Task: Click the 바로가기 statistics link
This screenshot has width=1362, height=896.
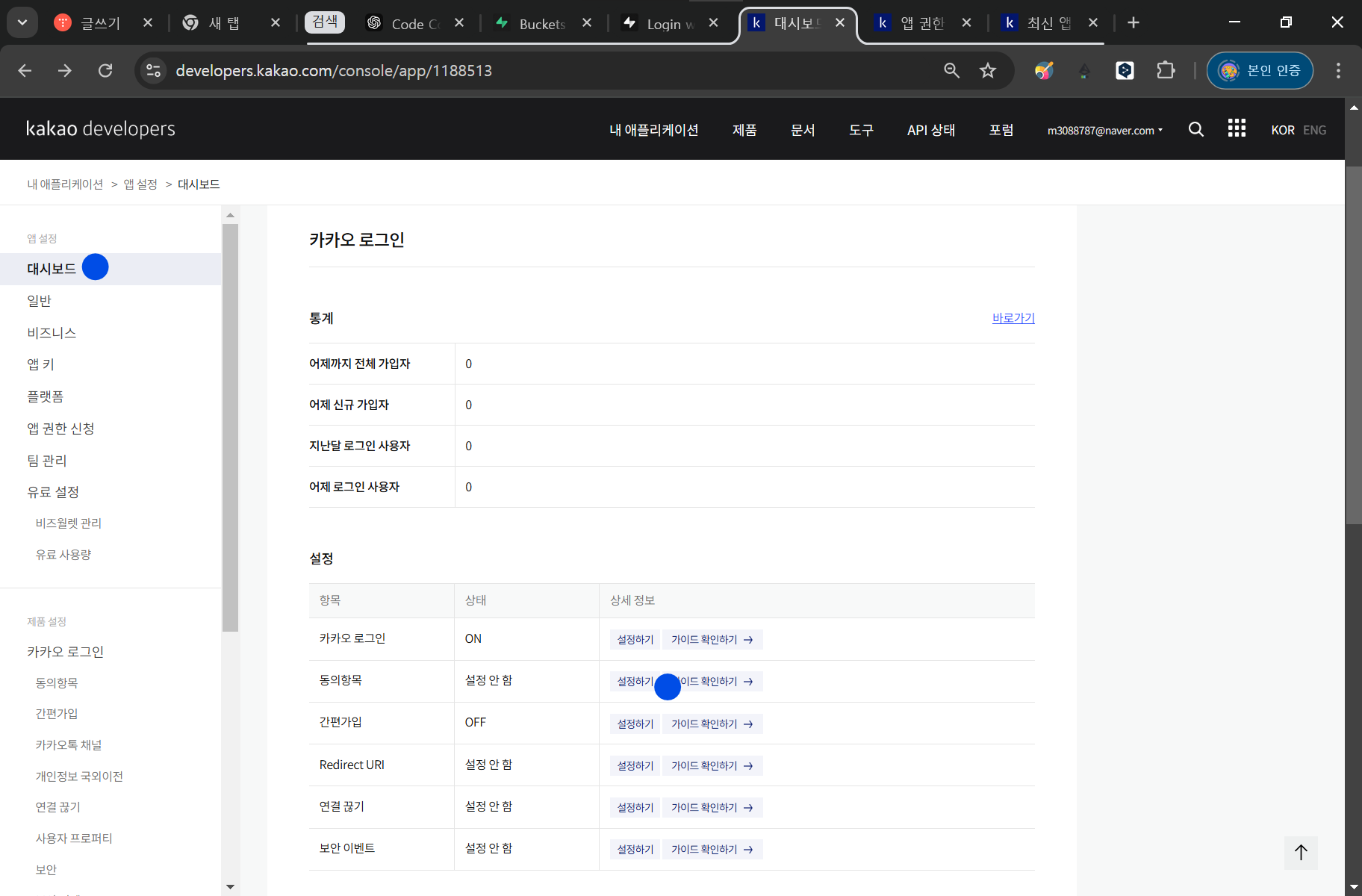Action: 1013,318
